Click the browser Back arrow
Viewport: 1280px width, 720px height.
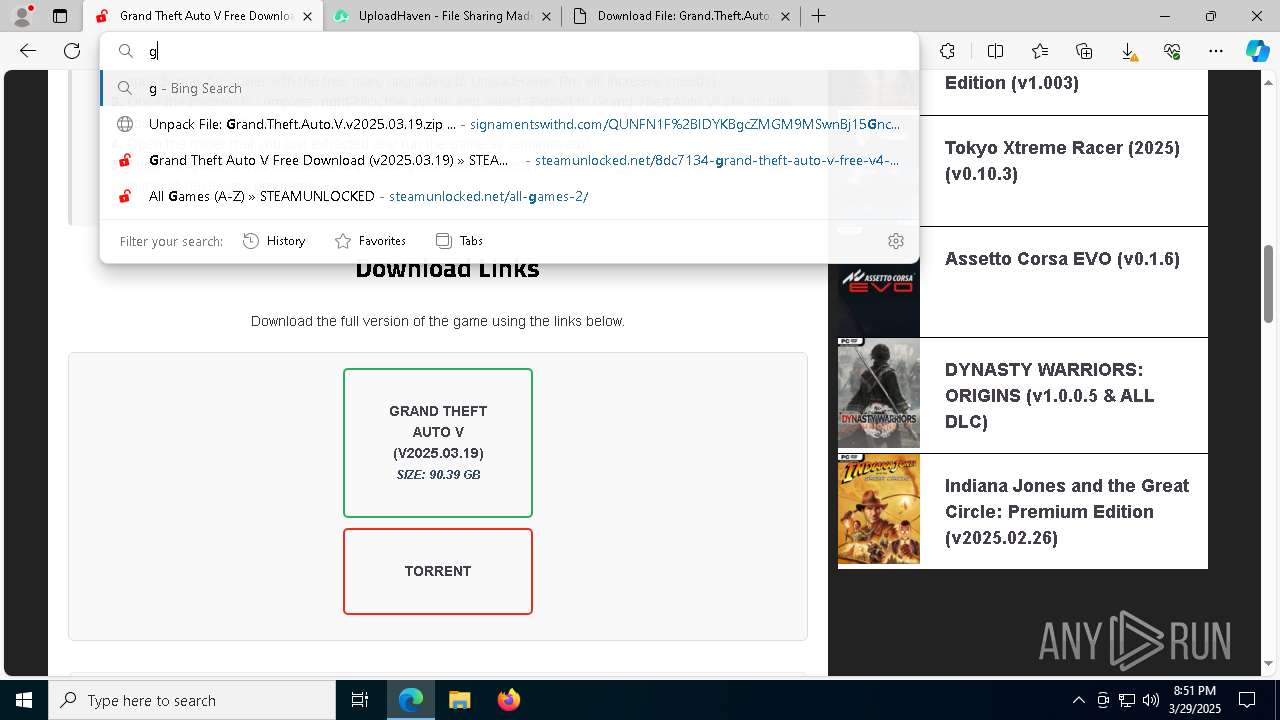point(28,51)
